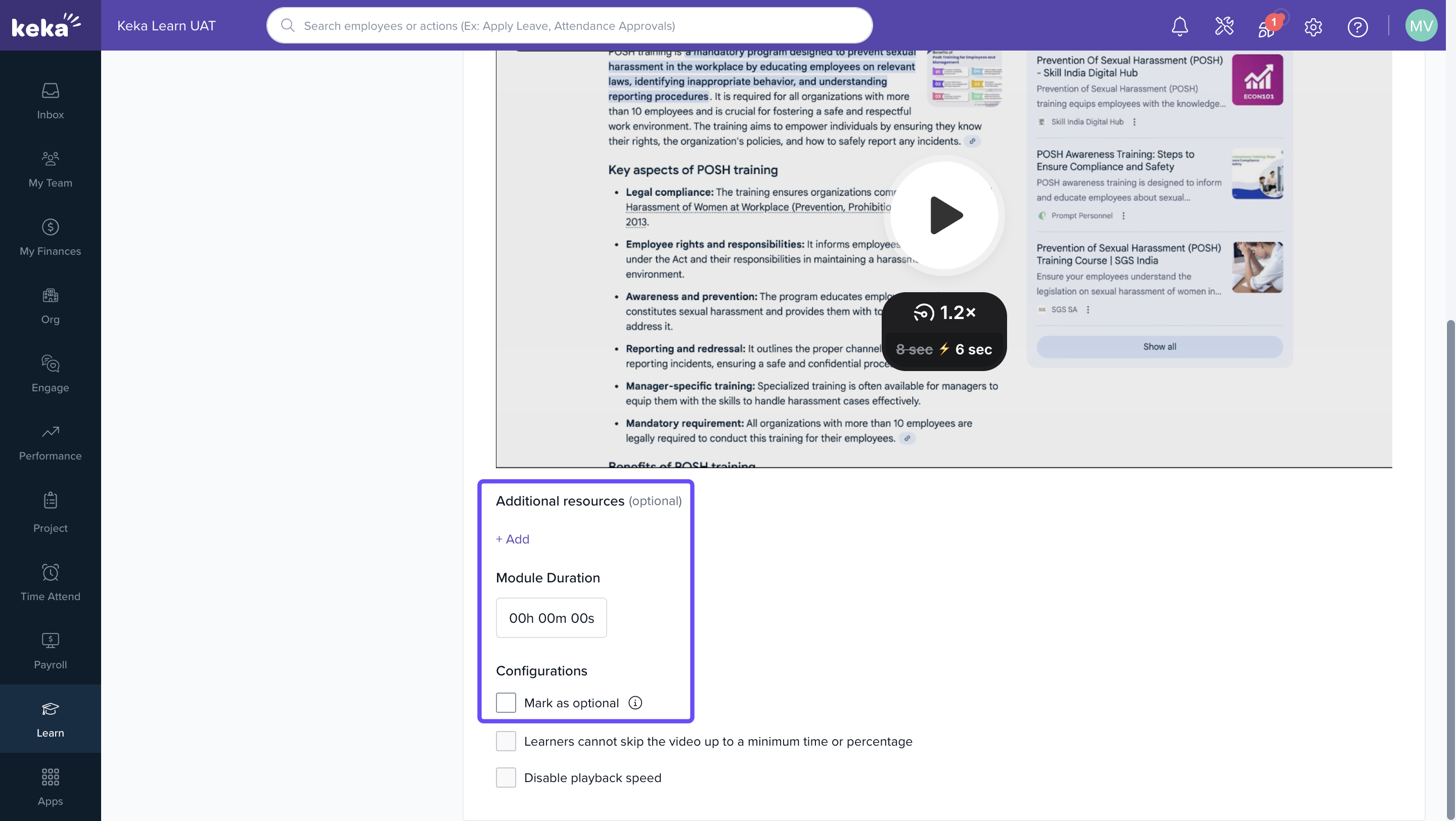Click the Module Duration time field

(x=551, y=618)
